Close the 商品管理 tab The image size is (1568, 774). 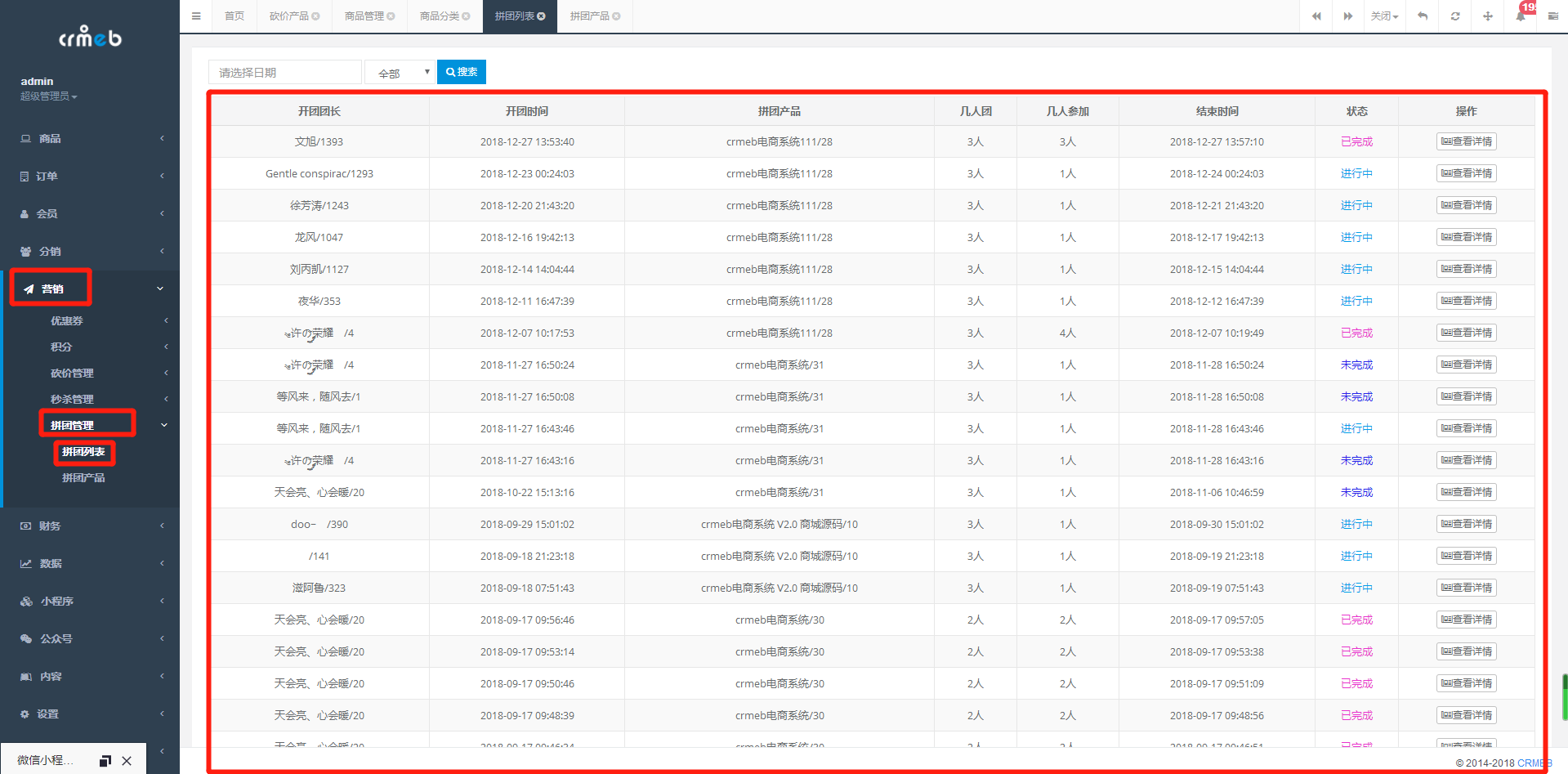click(391, 16)
